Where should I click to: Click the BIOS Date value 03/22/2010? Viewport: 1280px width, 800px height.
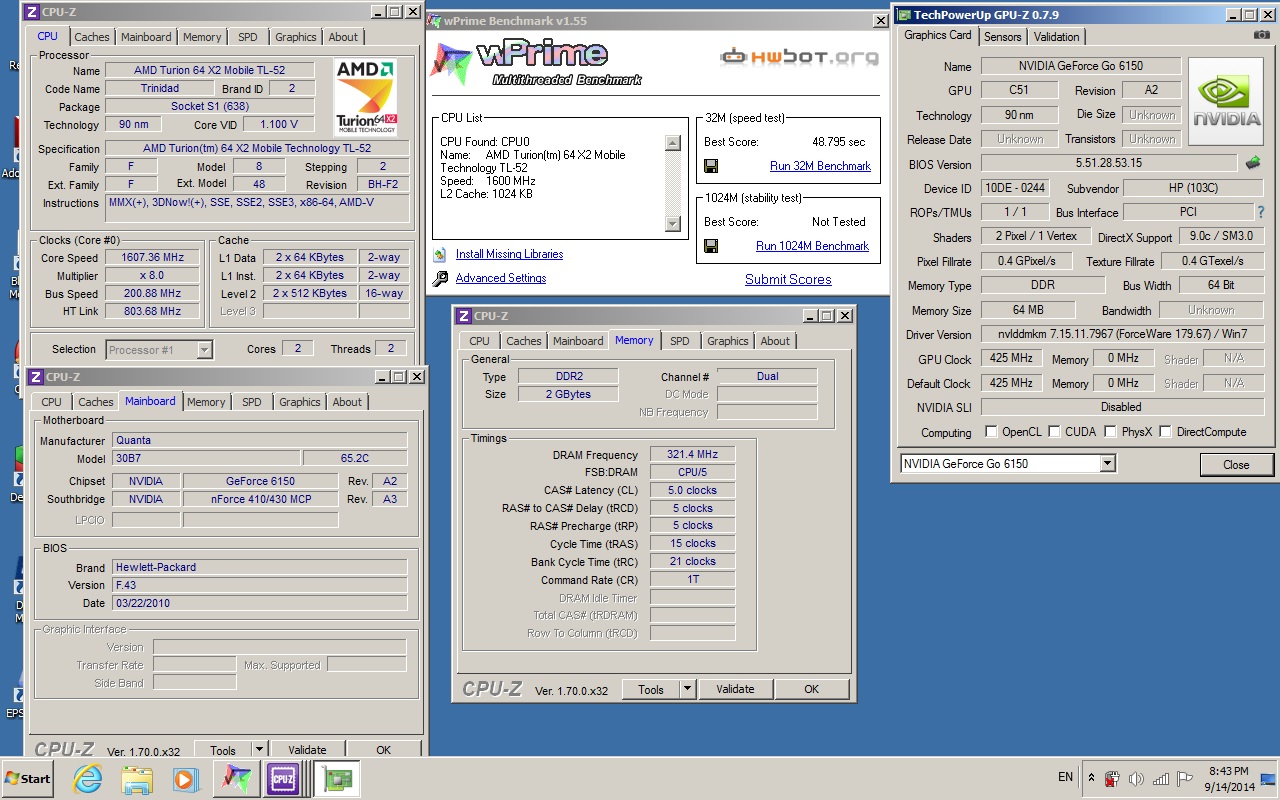pos(258,603)
